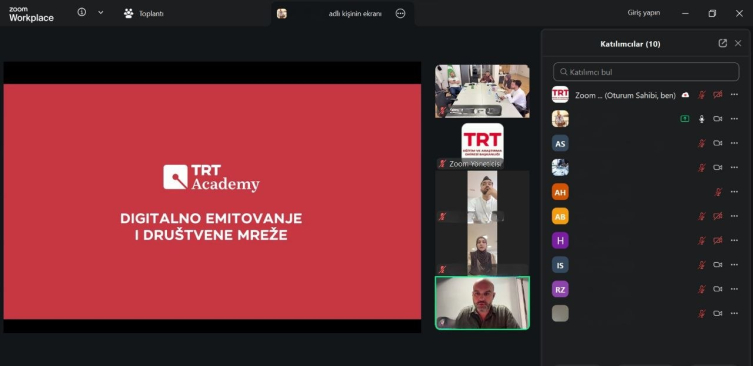Image resolution: width=753 pixels, height=366 pixels.
Task: Open more options for IS participant
Action: click(x=734, y=265)
